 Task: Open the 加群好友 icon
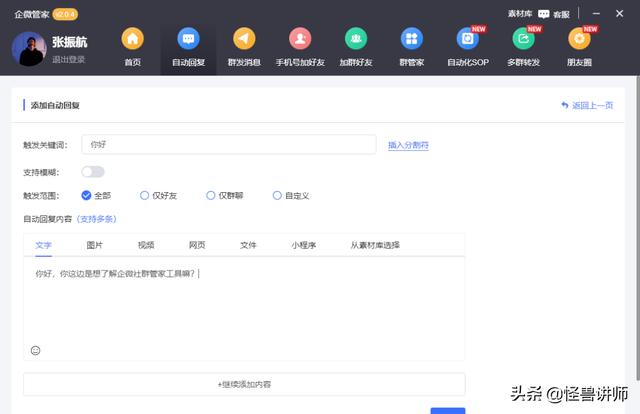tap(356, 39)
